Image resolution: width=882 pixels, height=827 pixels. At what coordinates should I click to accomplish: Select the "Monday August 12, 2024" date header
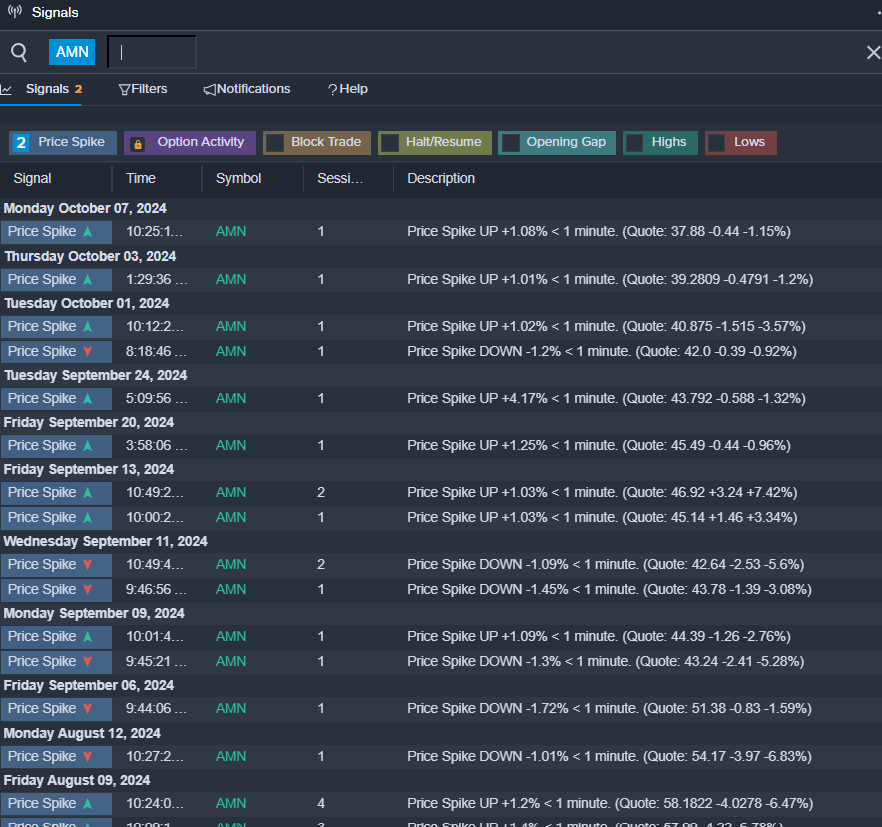(x=82, y=734)
